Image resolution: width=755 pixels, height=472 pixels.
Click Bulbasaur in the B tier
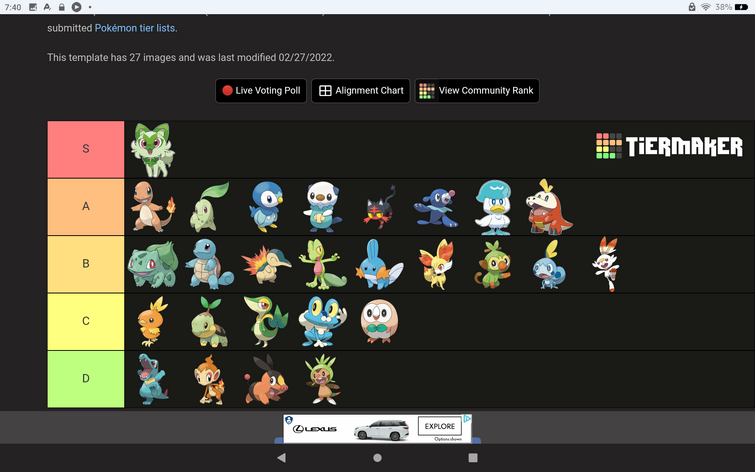[x=153, y=264]
